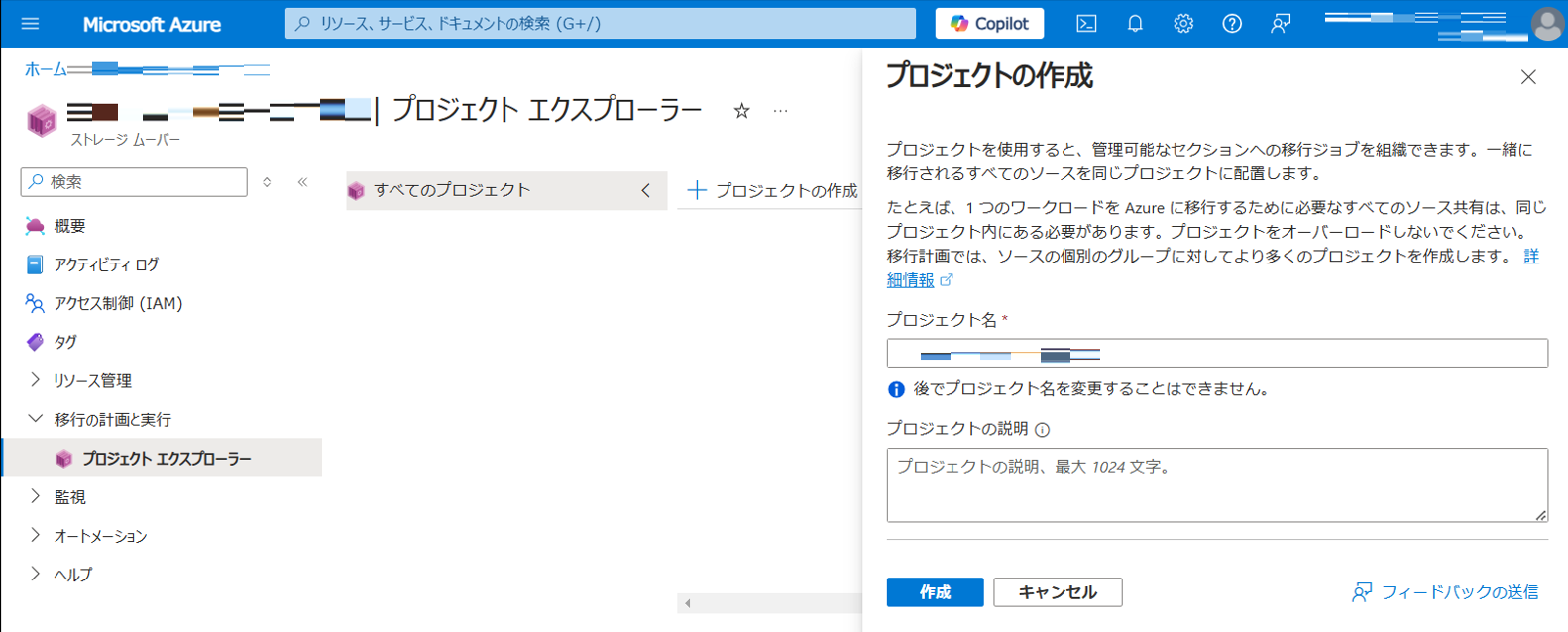Select すべてのプロジェクト in the project list
The height and width of the screenshot is (632, 1568).
click(452, 190)
